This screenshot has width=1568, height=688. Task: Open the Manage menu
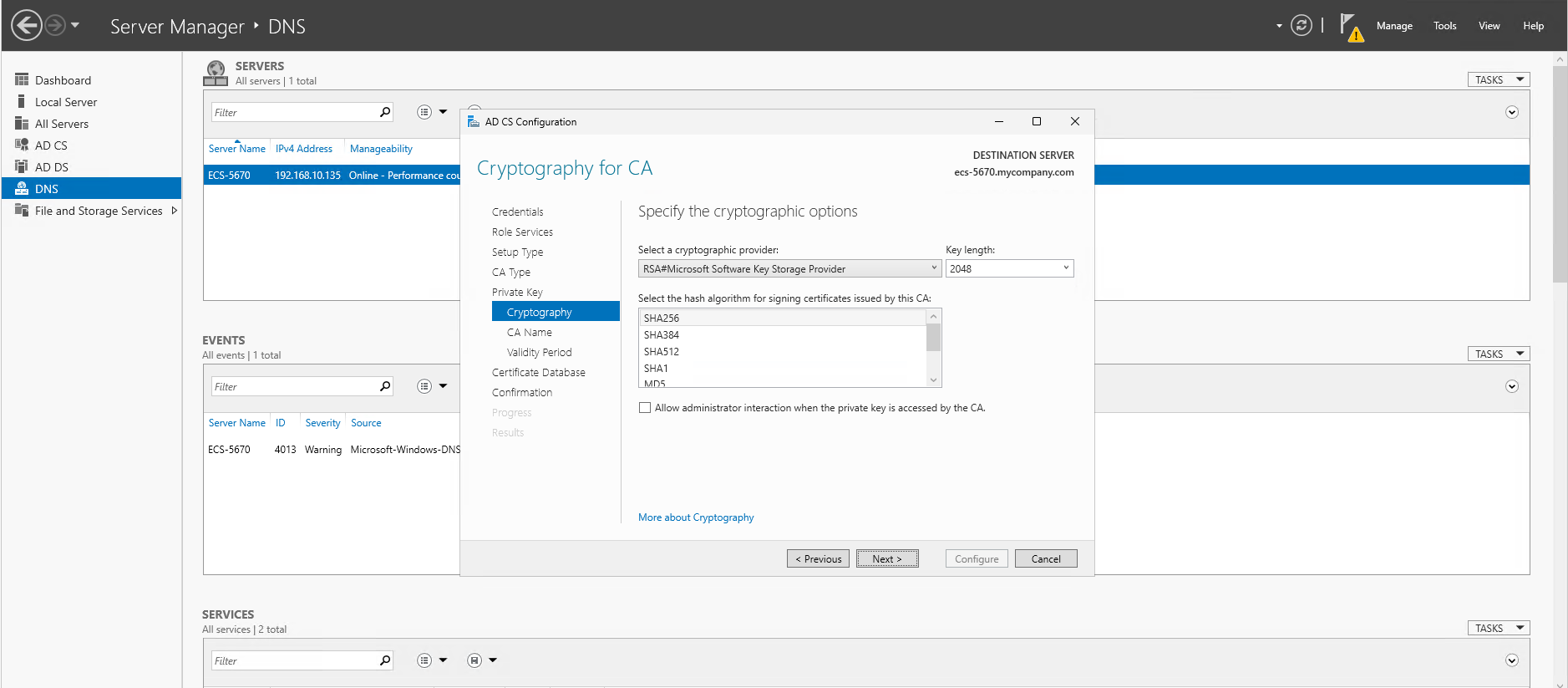tap(1393, 26)
